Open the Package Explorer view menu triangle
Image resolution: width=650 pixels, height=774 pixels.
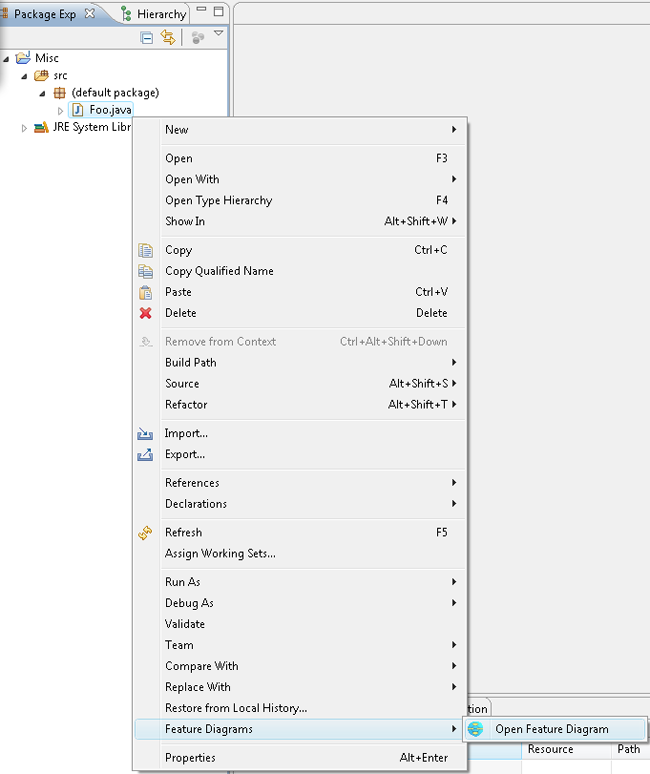click(218, 35)
